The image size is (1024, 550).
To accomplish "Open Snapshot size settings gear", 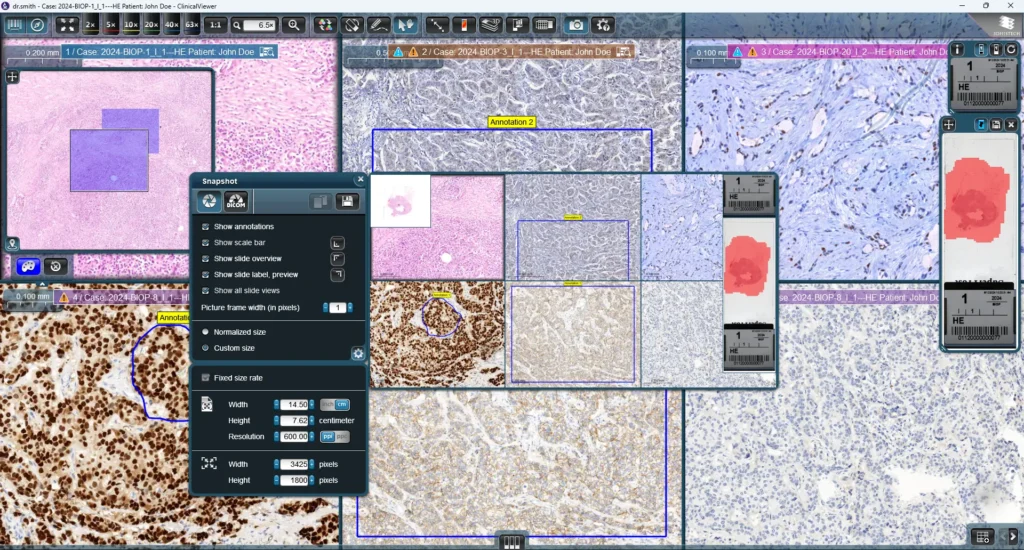I will (358, 353).
